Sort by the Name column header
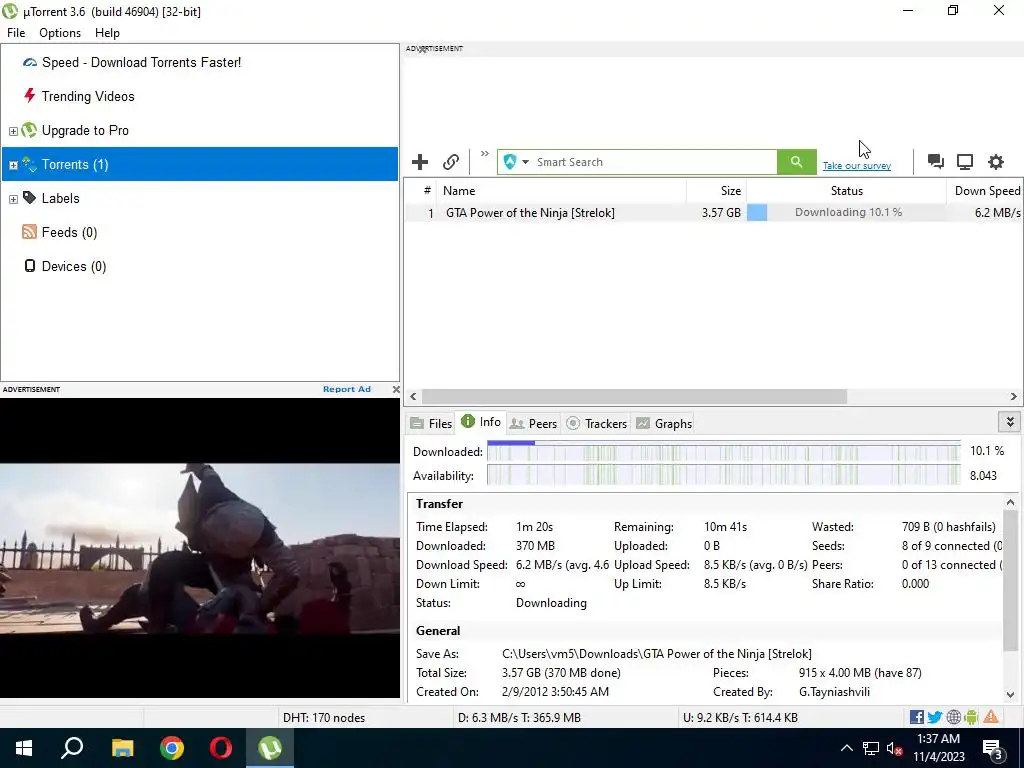This screenshot has height=768, width=1024. tap(561, 191)
